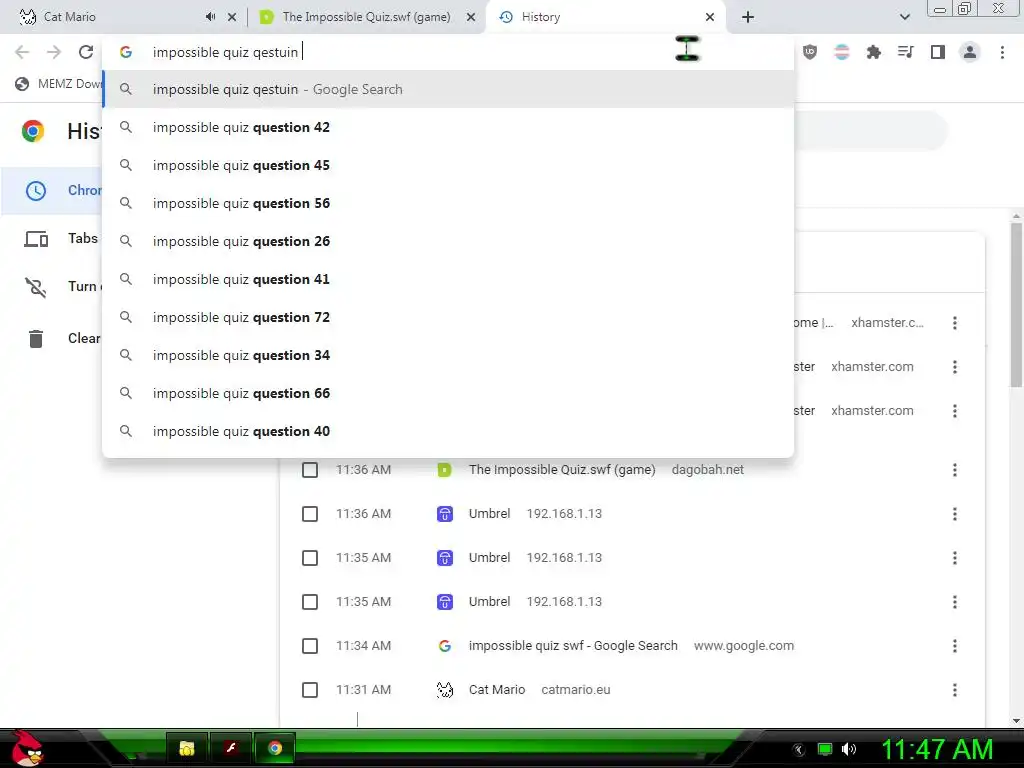
Task: Open 'impossible quiz swf - Google Search' history link
Action: pyautogui.click(x=573, y=646)
